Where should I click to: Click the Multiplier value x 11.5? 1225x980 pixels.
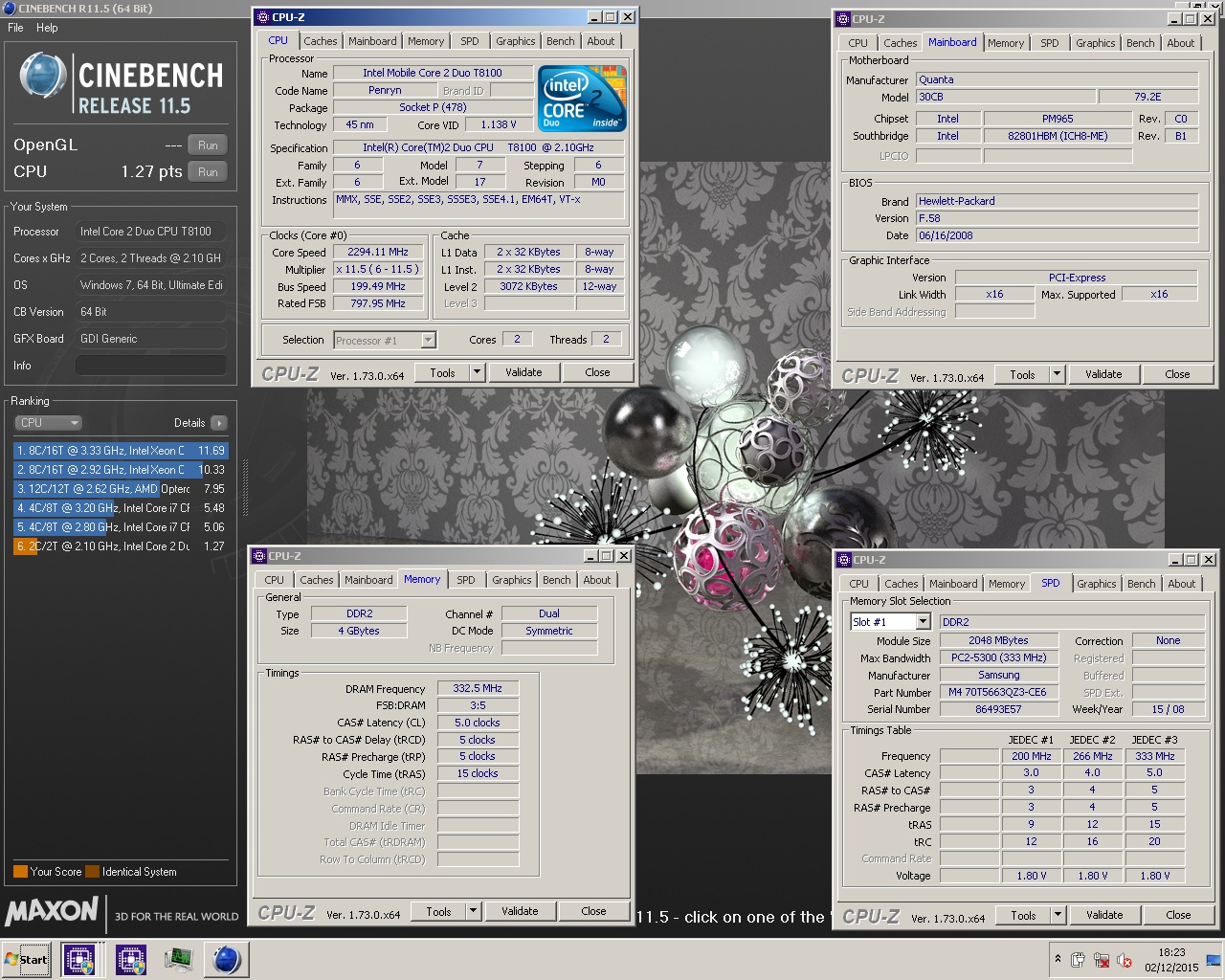pyautogui.click(x=378, y=270)
